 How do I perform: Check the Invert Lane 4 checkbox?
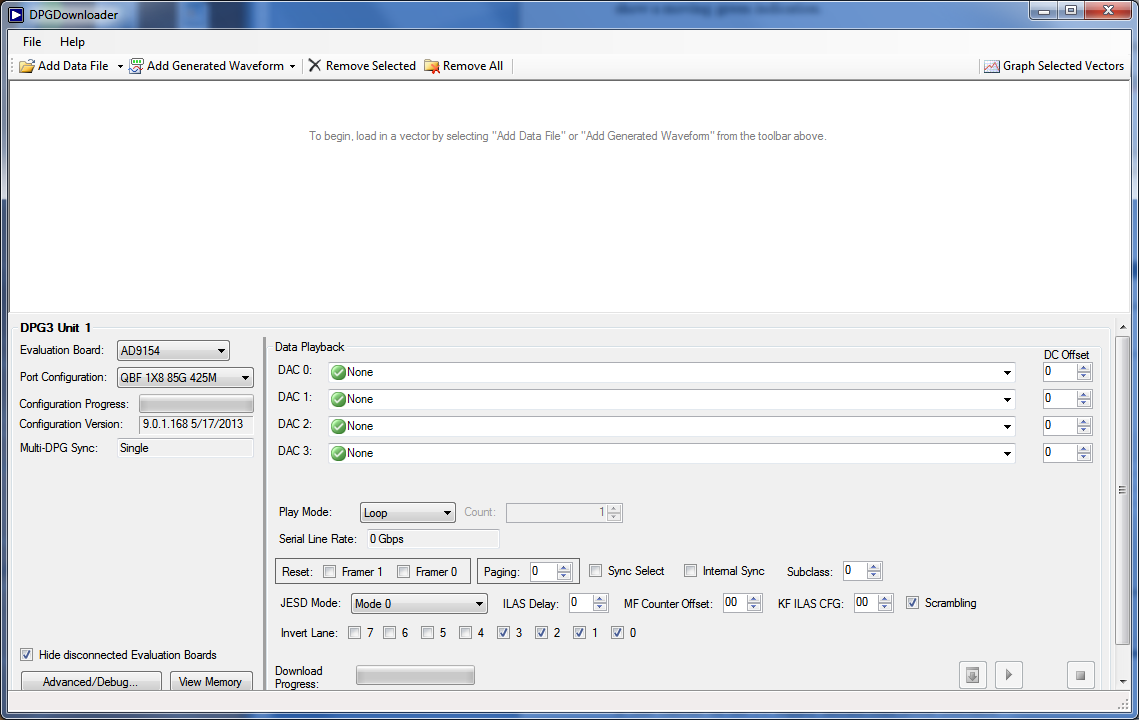pyautogui.click(x=465, y=633)
